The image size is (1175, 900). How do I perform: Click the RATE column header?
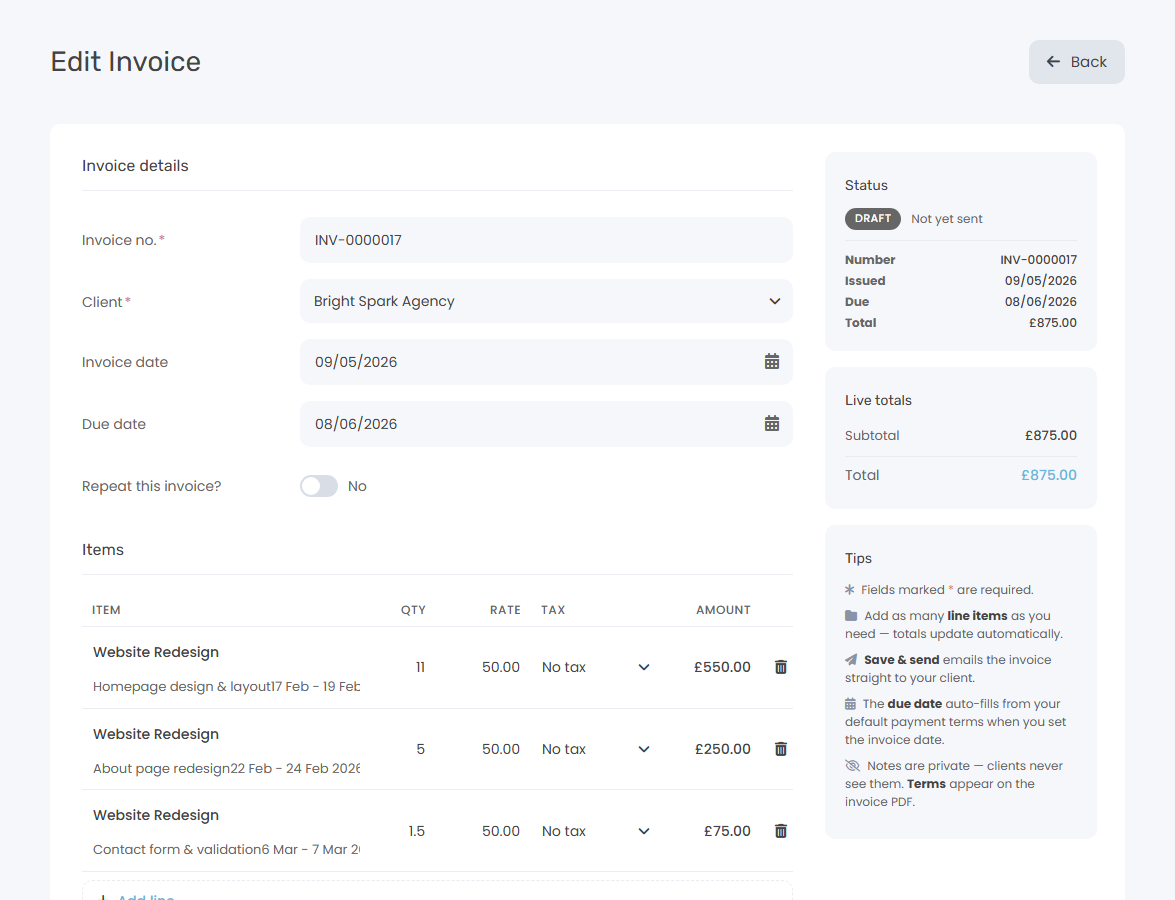click(x=505, y=610)
